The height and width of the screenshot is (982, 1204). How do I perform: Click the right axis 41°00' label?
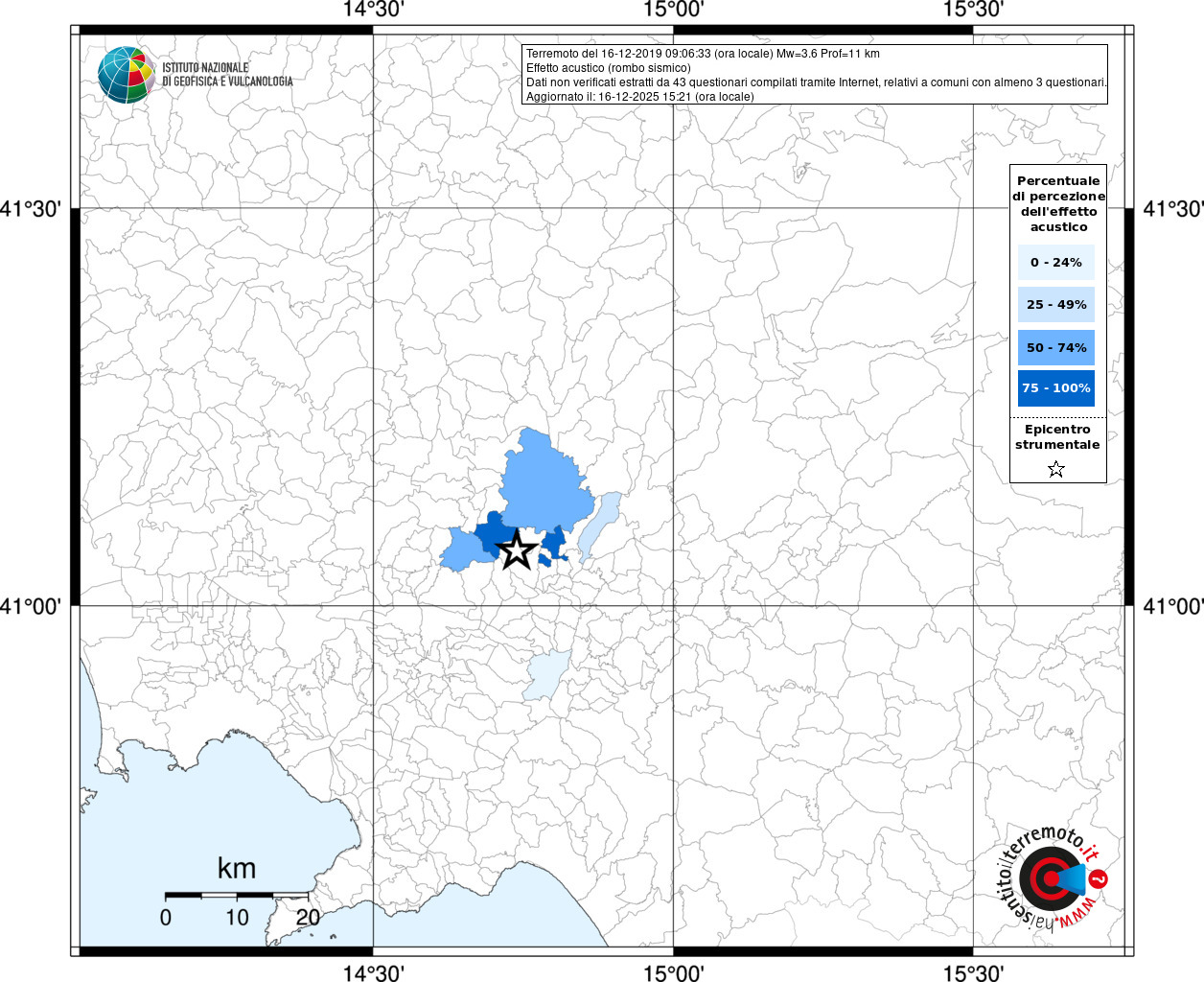(x=1173, y=606)
